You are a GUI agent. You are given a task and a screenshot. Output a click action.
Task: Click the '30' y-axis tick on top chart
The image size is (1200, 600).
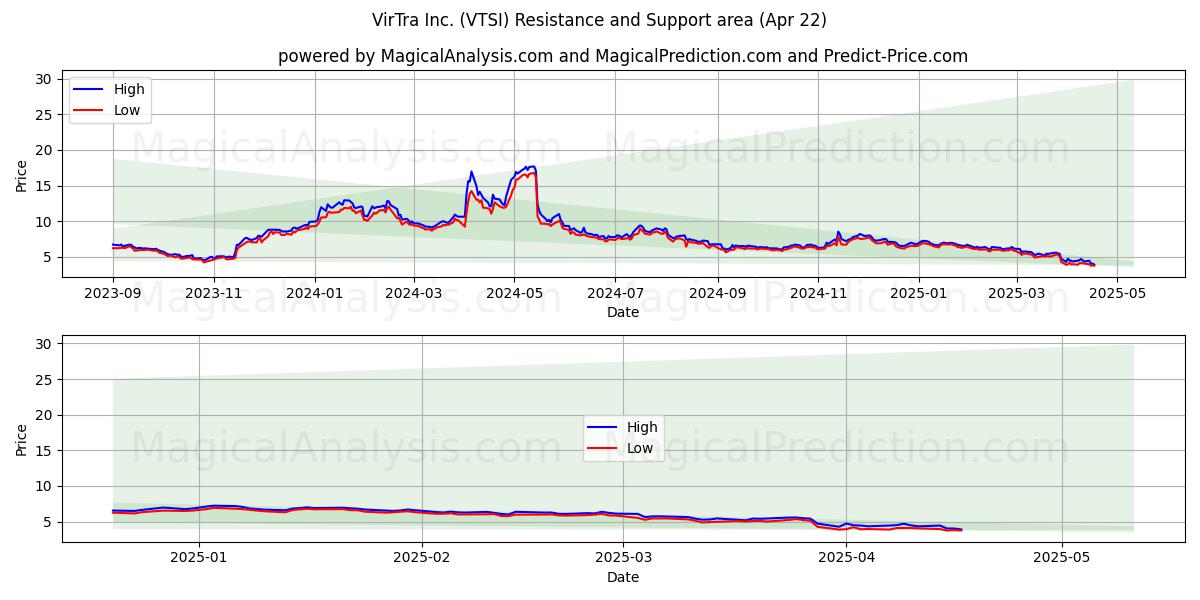pyautogui.click(x=42, y=79)
